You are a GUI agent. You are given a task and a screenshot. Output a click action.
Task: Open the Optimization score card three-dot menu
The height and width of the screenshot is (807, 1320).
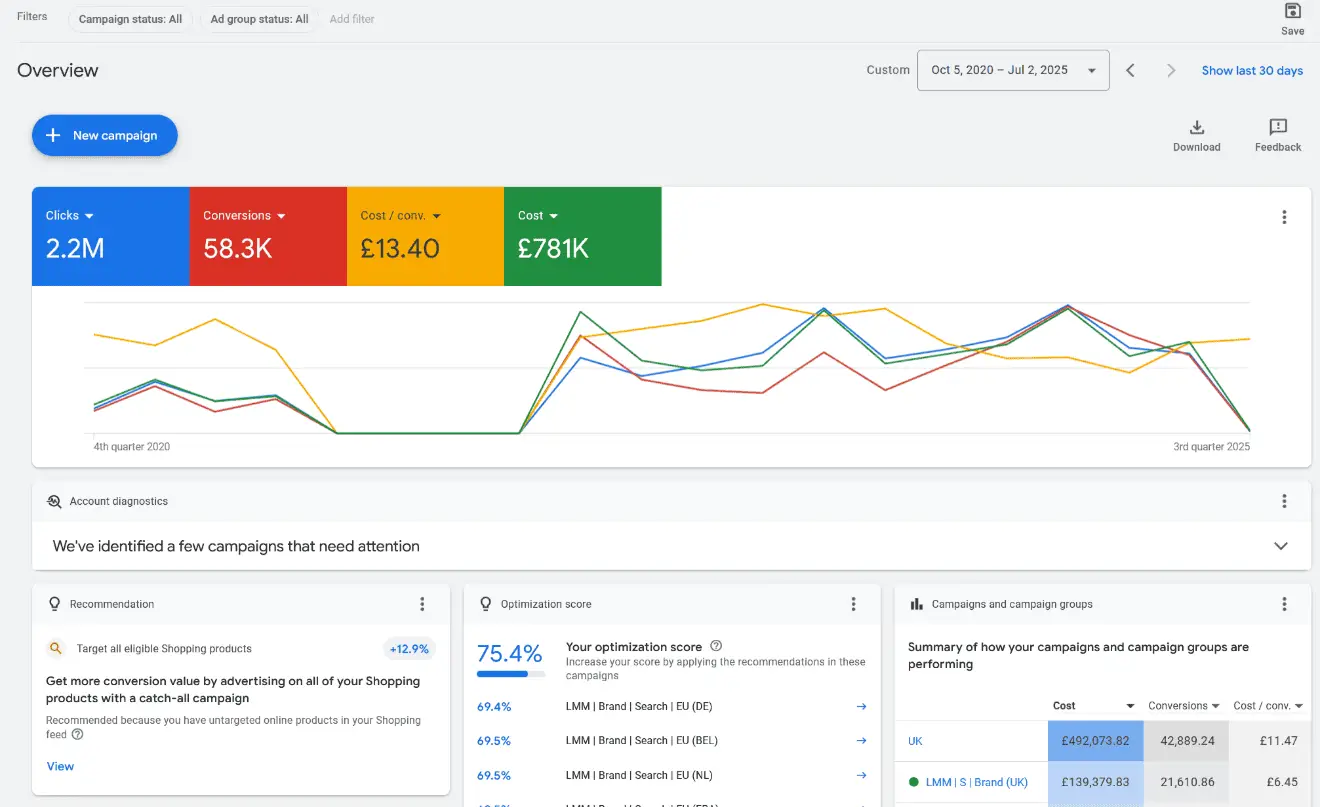pyautogui.click(x=854, y=603)
